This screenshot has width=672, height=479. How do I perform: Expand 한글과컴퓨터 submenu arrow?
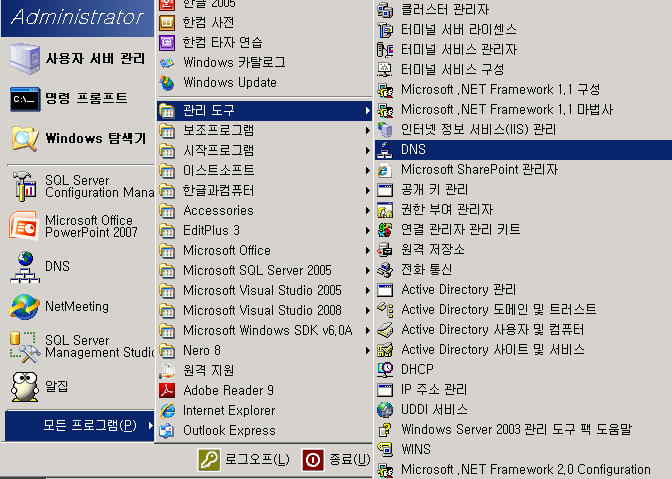pyautogui.click(x=367, y=190)
